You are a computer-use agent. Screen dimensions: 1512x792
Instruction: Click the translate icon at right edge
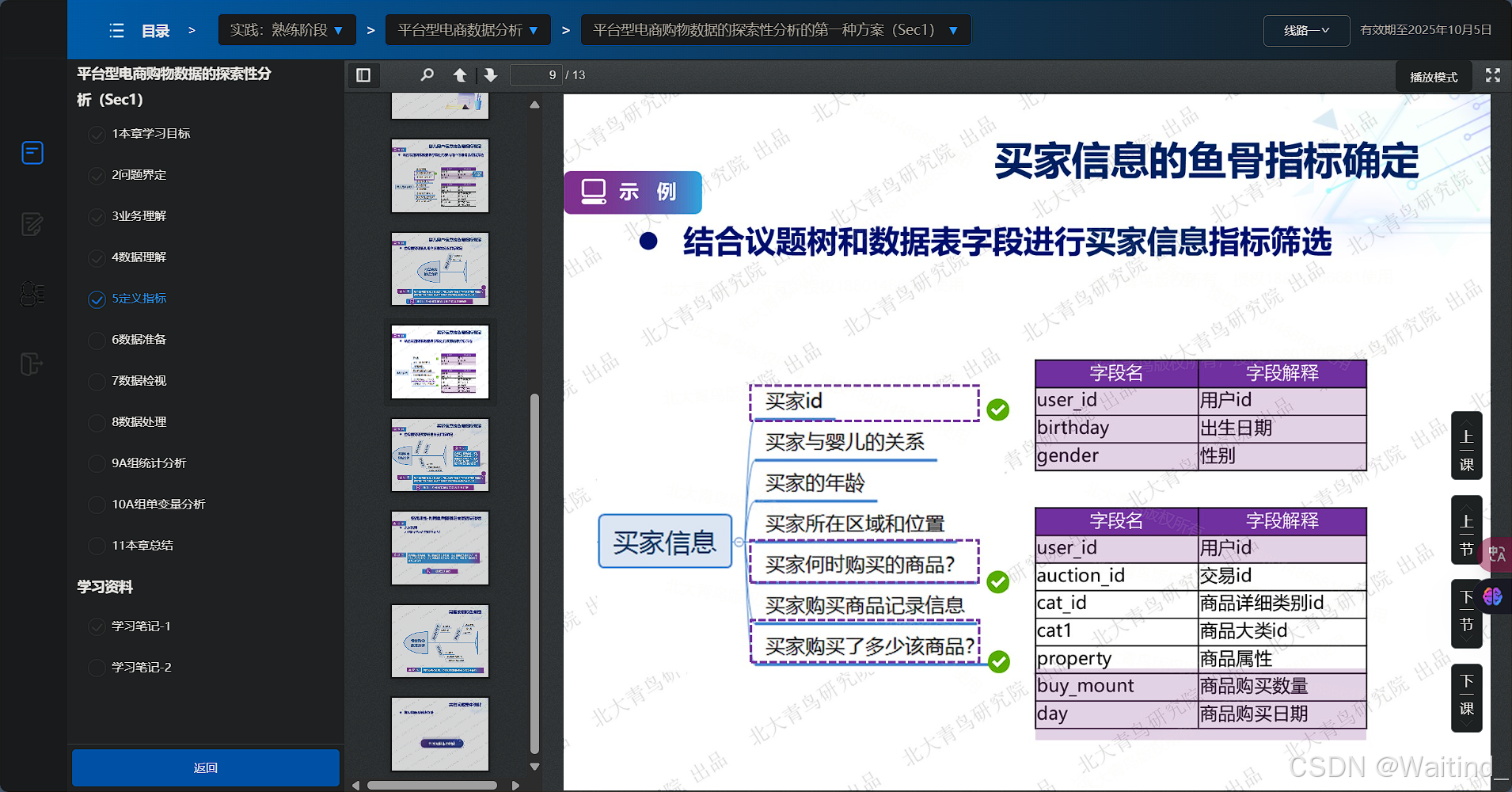coord(1496,554)
